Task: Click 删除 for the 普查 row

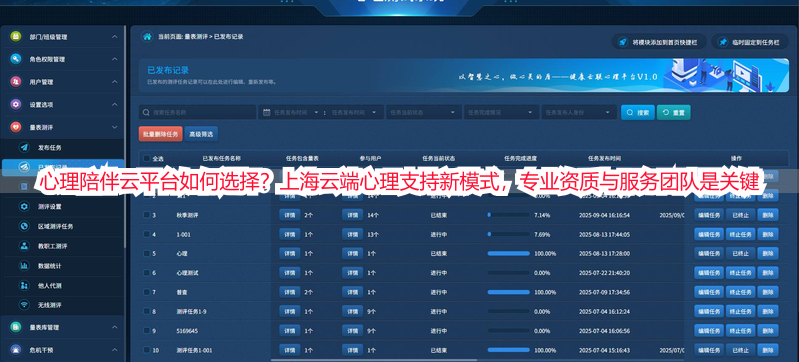Action: click(767, 292)
